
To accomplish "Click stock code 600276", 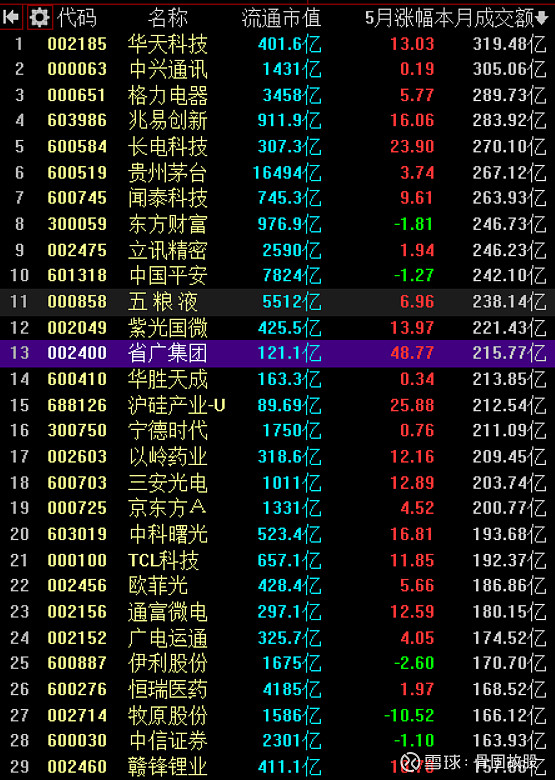I will click(77, 689).
